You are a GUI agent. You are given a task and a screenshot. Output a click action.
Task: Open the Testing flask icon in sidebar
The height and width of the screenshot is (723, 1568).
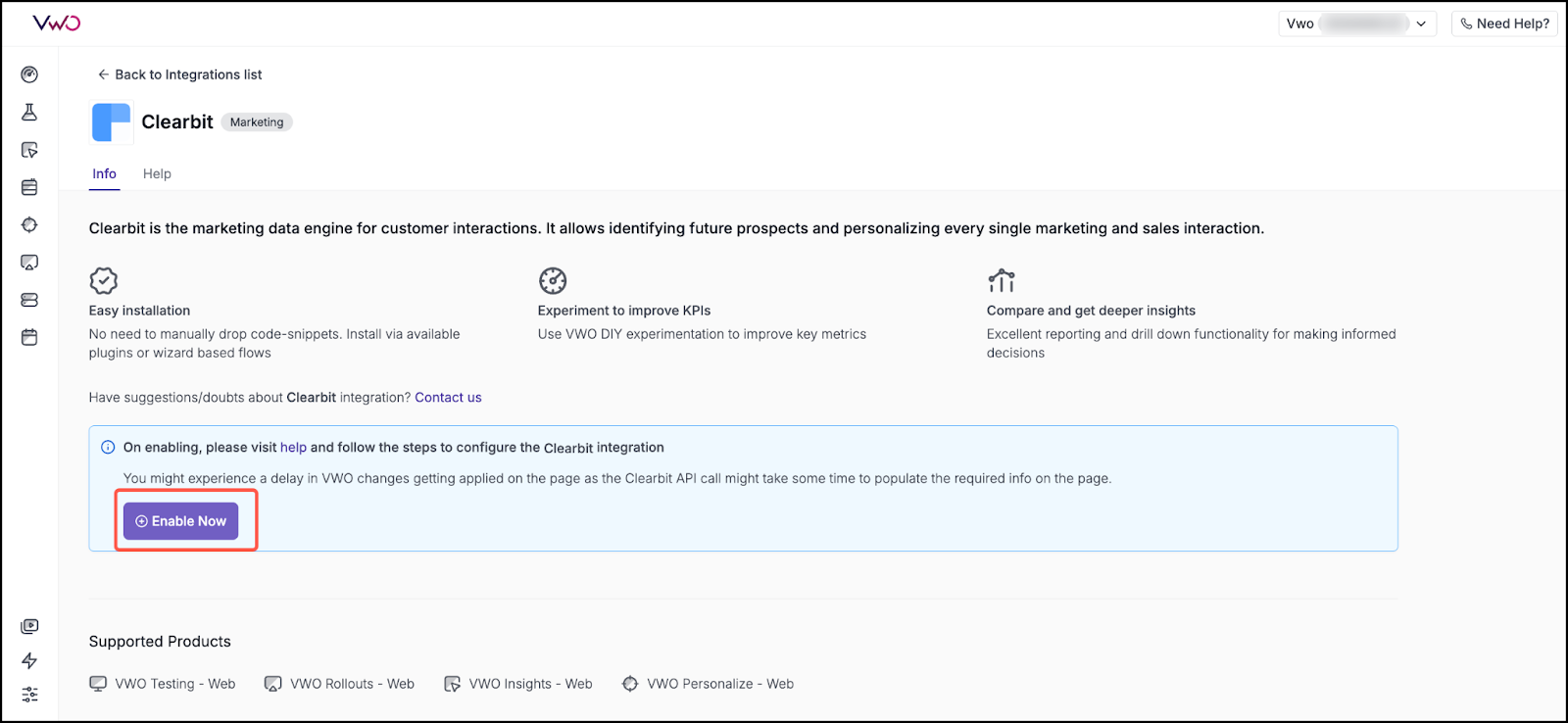click(x=29, y=113)
